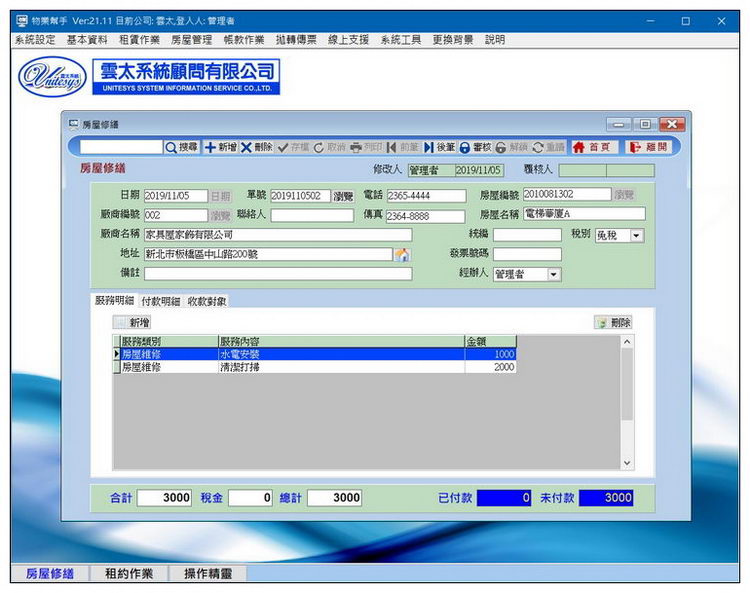Viewport: 750px width, 593px height.
Task: Open the 帳款作業 menu in the menu bar
Action: [x=244, y=40]
